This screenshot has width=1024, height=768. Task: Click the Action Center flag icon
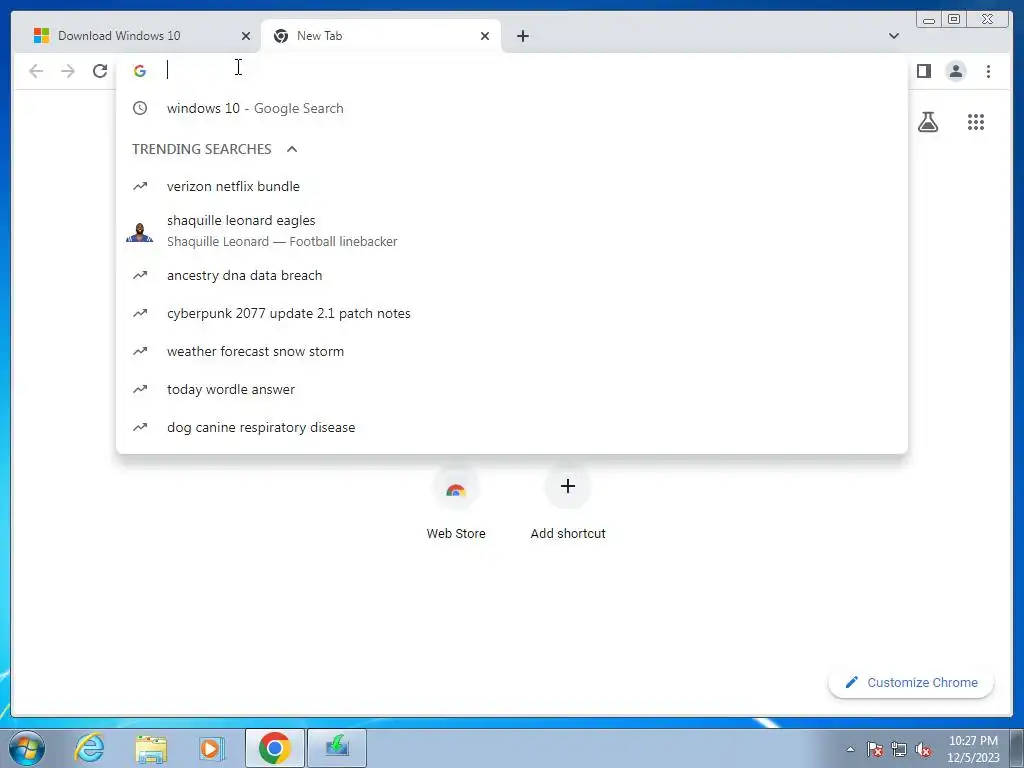click(875, 749)
